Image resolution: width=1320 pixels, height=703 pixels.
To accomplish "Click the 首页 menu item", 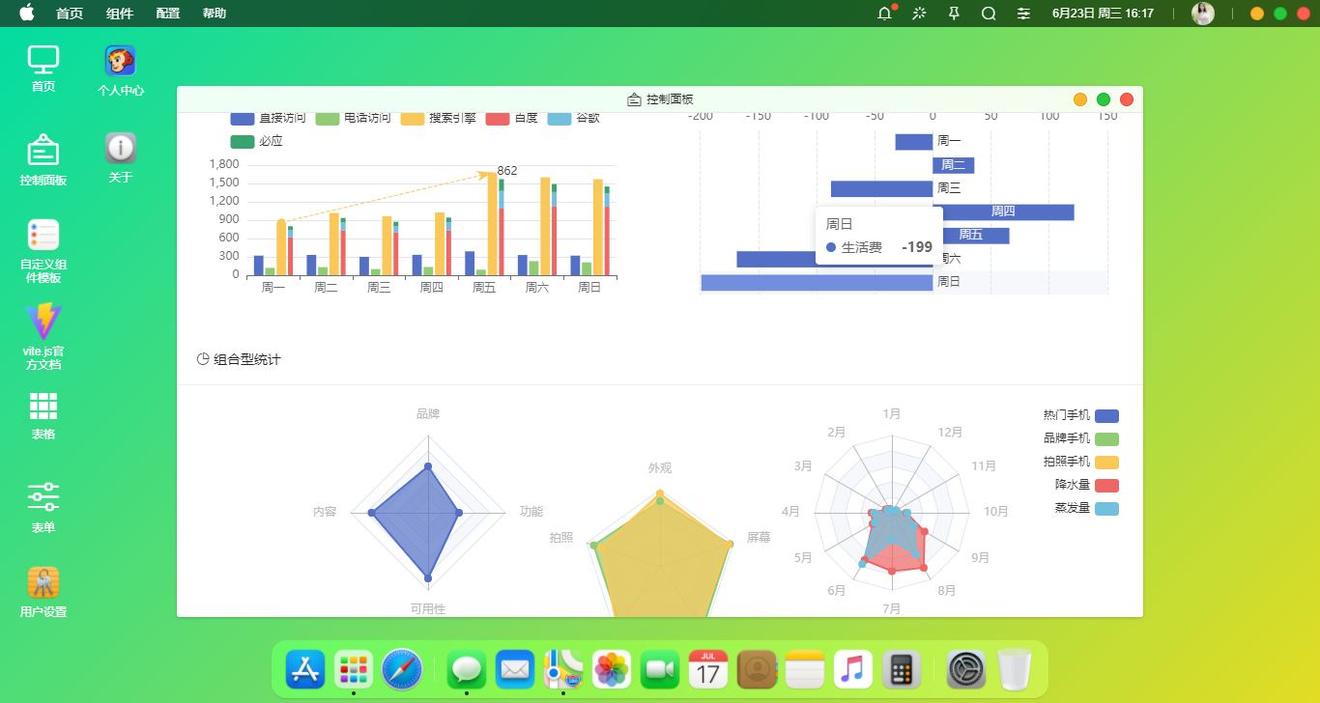I will tap(70, 13).
